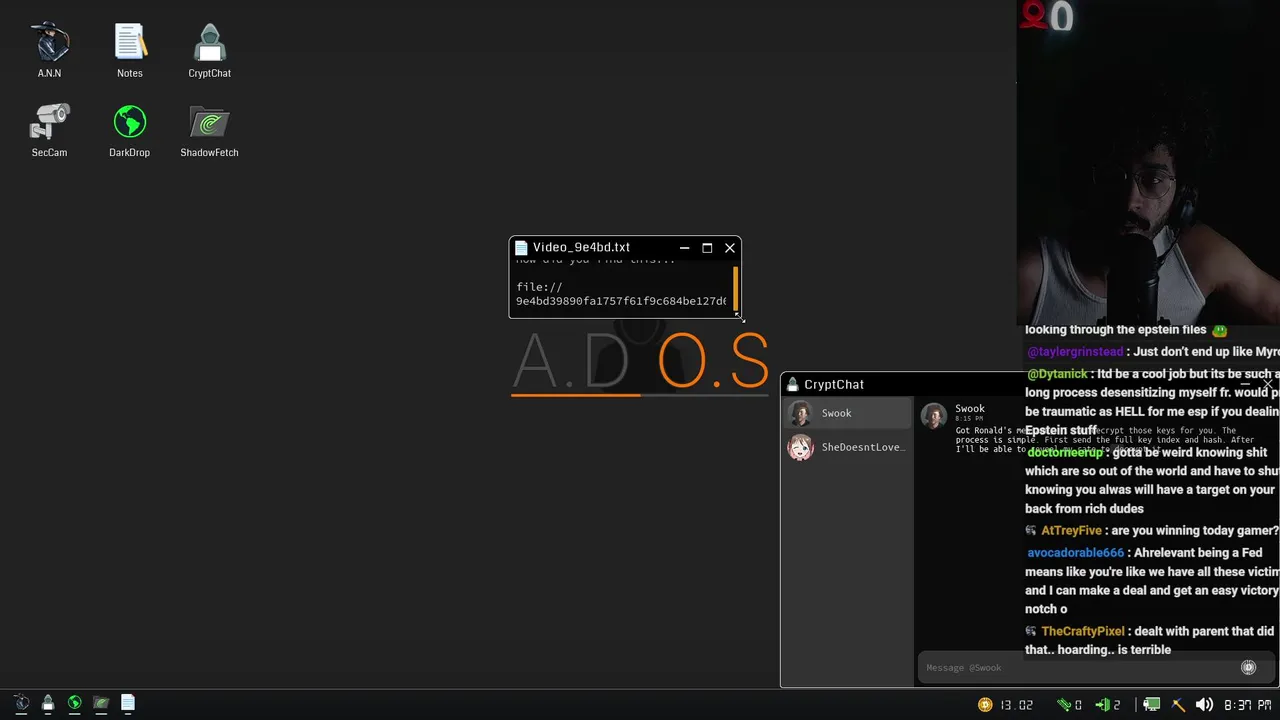Image resolution: width=1280 pixels, height=720 pixels.
Task: Click the CryptChat window title icon
Action: [x=793, y=384]
